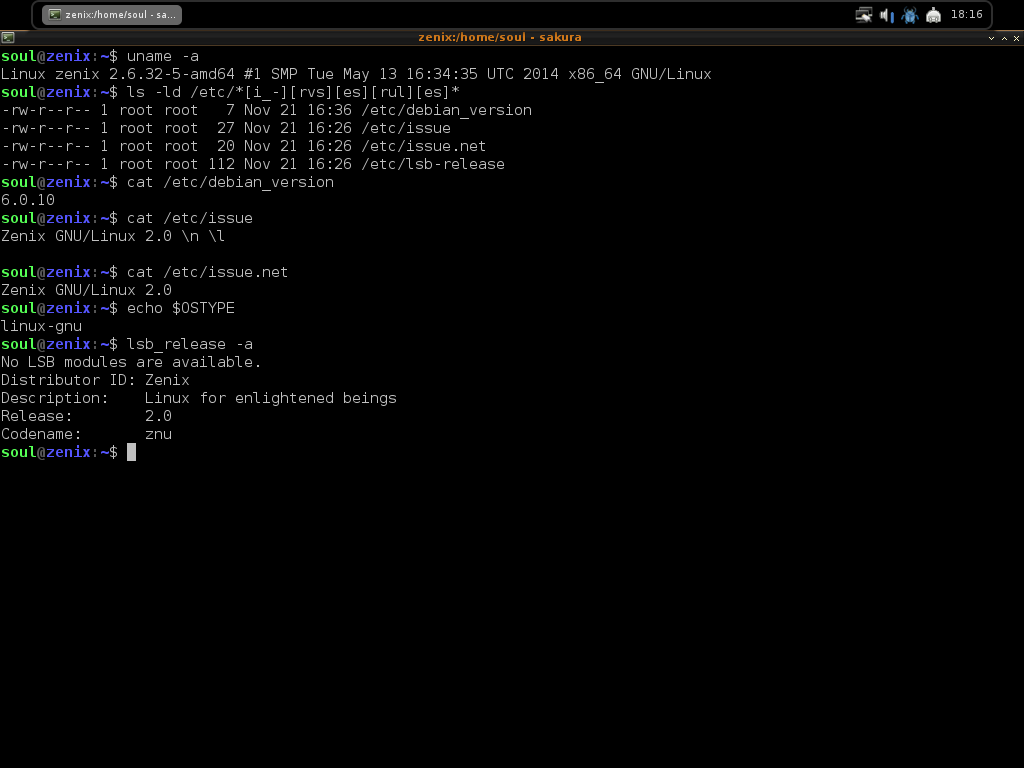This screenshot has height=768, width=1024.
Task: Click the 'uname -a' command text
Action: pos(163,56)
